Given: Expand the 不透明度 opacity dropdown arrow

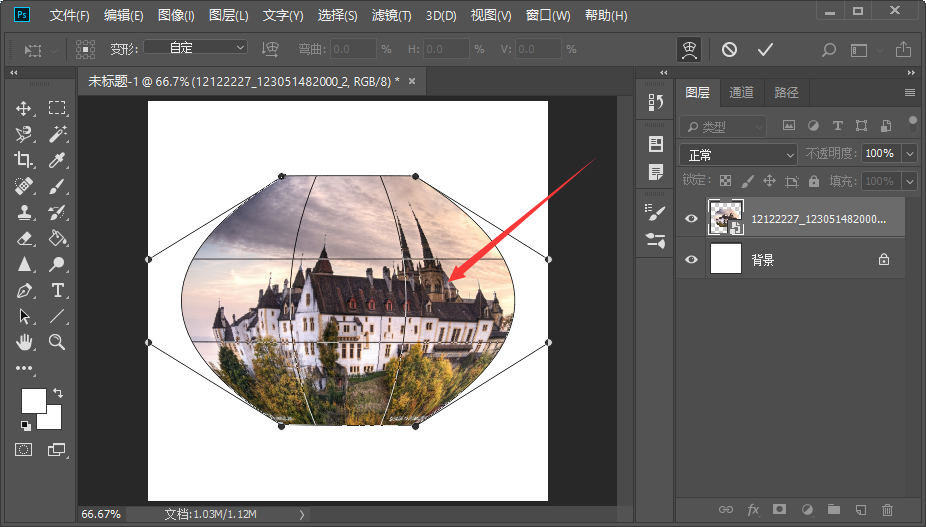Looking at the screenshot, I should [910, 154].
